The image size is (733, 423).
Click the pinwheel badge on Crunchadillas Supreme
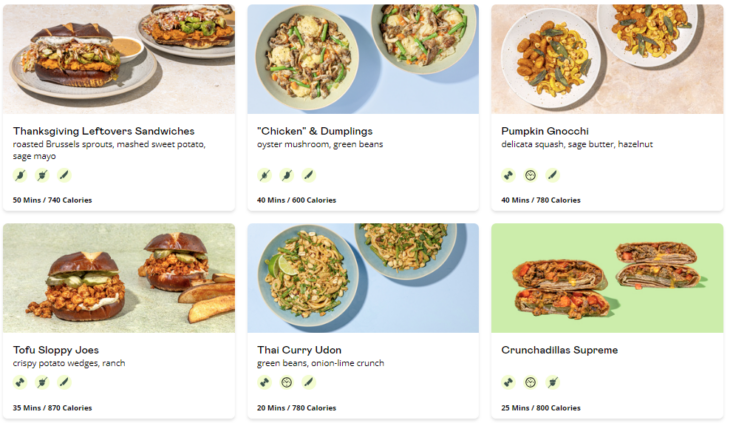coord(508,382)
